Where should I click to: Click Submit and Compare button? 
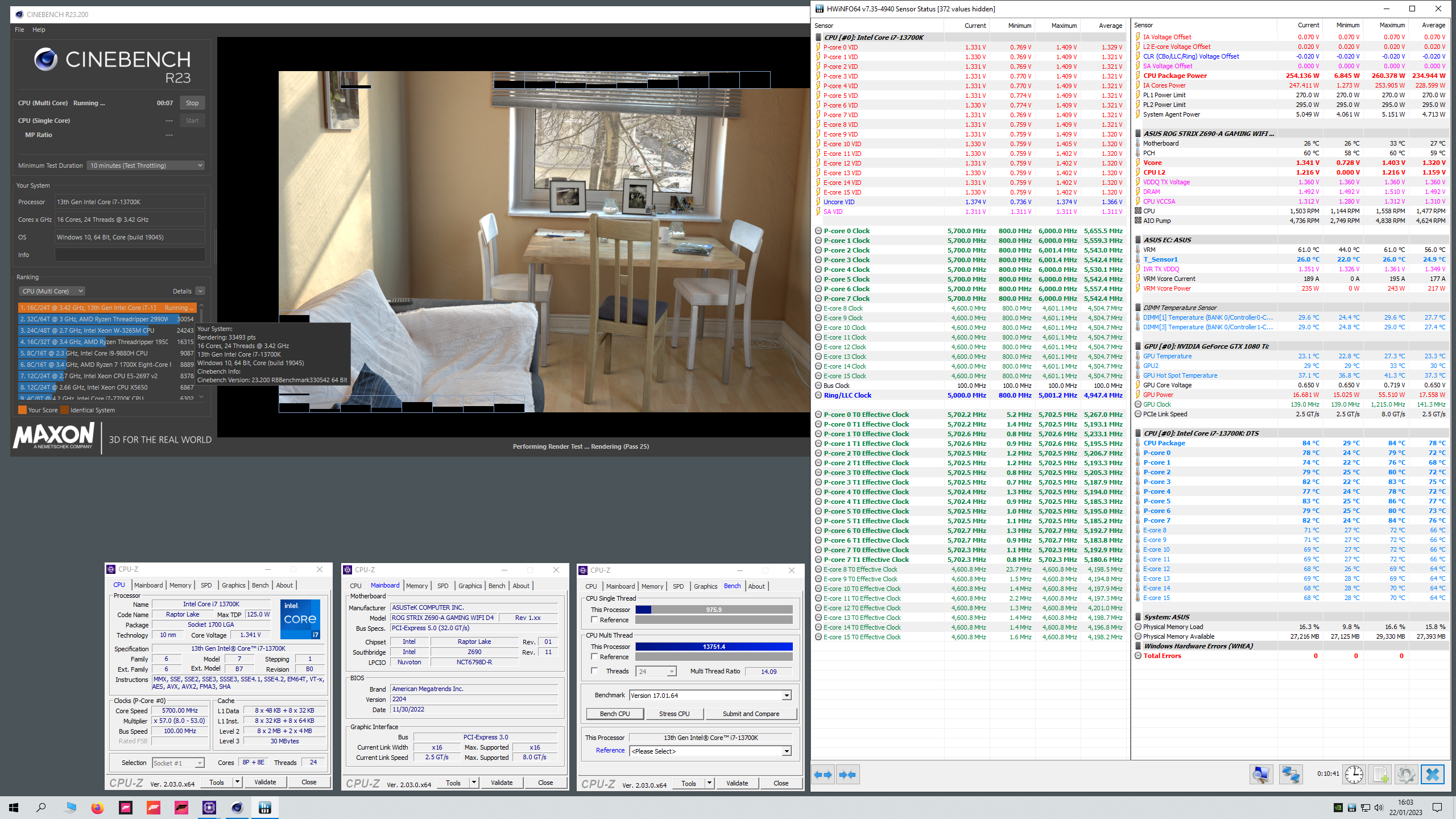pos(751,714)
